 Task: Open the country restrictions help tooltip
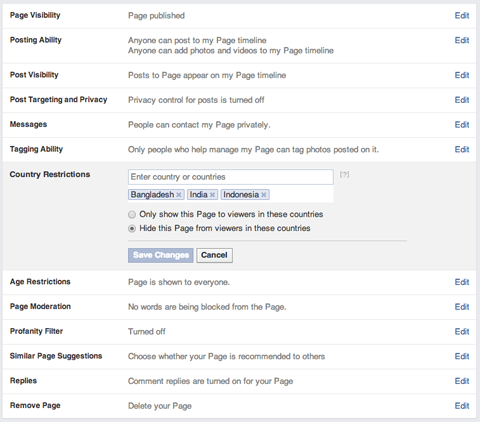(x=344, y=174)
